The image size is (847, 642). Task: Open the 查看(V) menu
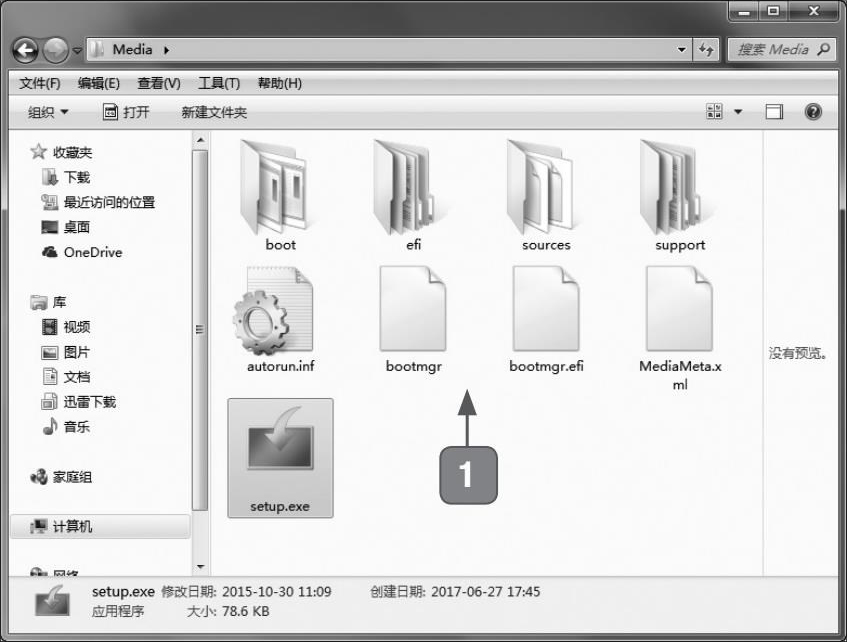click(159, 83)
